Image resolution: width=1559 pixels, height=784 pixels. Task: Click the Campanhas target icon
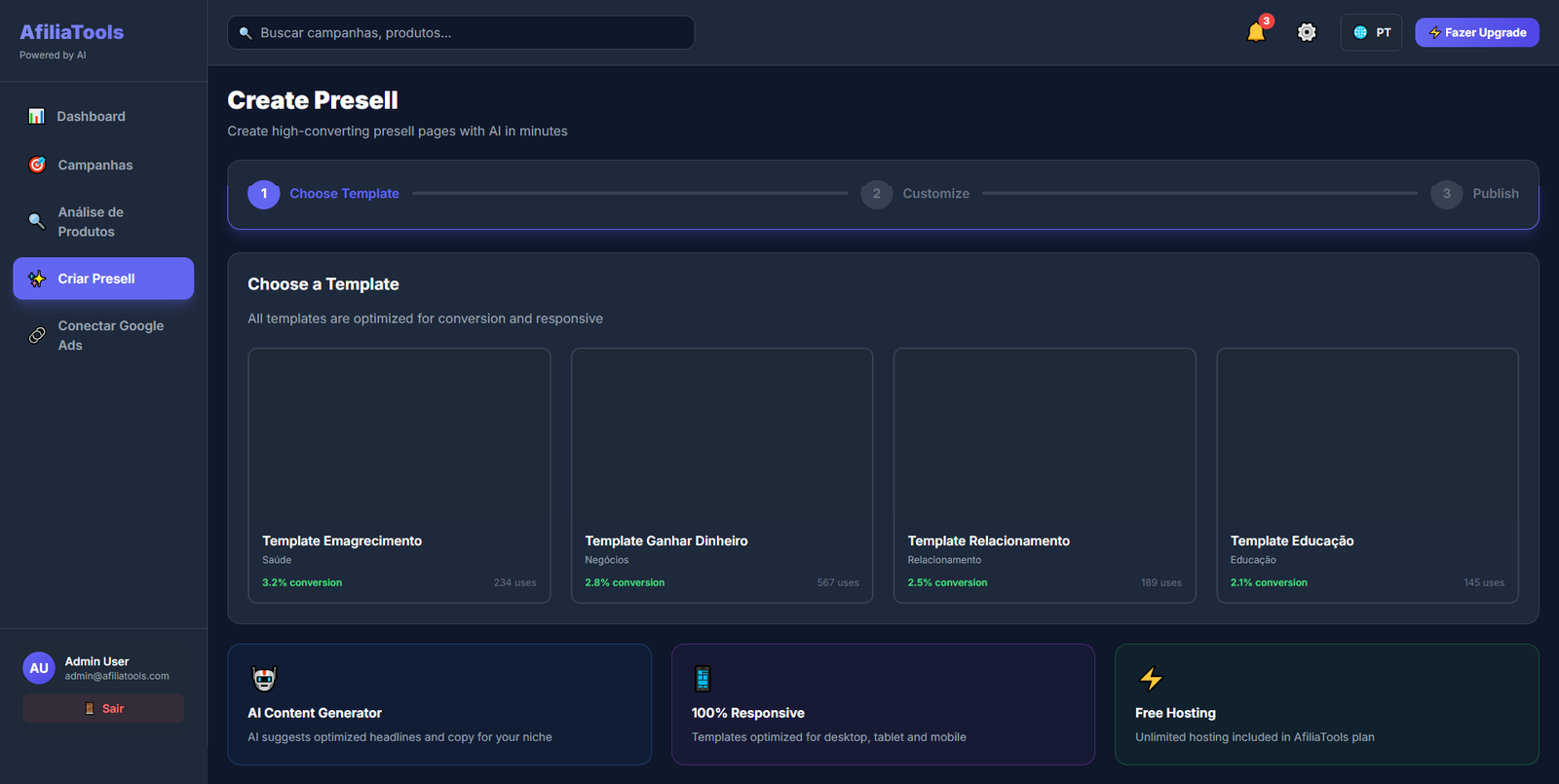tap(37, 165)
